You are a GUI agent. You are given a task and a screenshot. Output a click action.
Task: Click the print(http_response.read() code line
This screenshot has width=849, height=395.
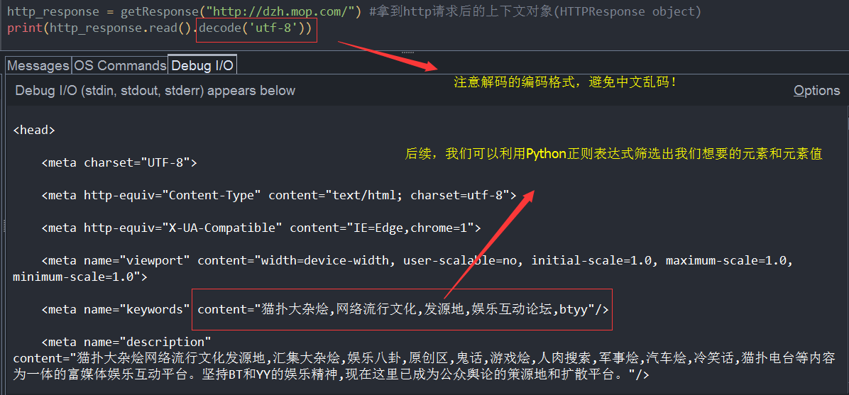point(160,29)
